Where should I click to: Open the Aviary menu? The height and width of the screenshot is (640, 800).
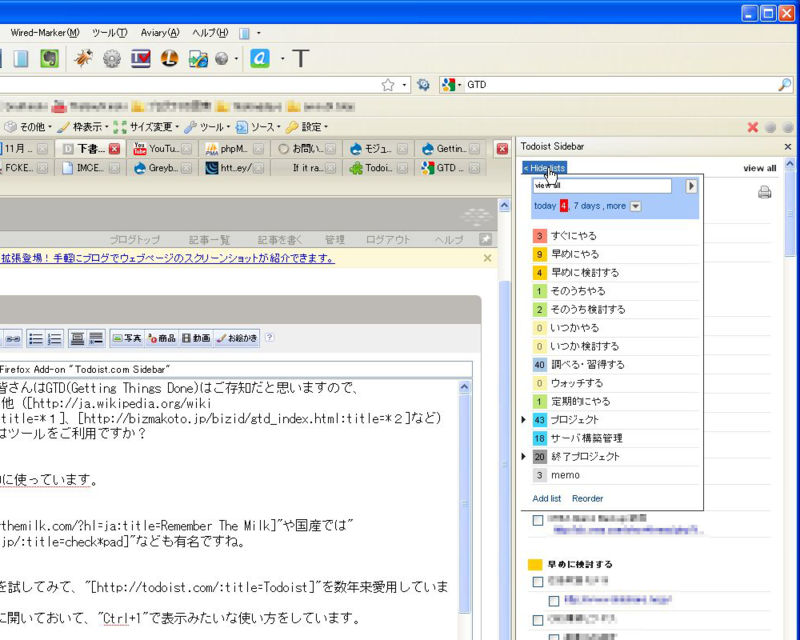160,33
